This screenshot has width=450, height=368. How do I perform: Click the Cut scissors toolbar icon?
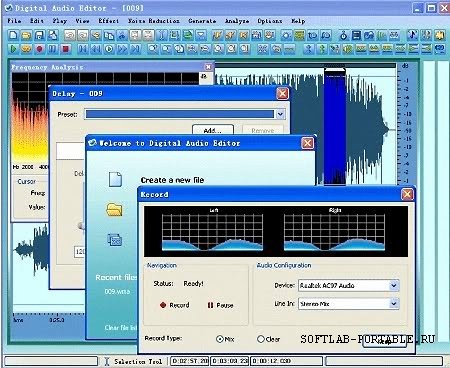tap(122, 35)
